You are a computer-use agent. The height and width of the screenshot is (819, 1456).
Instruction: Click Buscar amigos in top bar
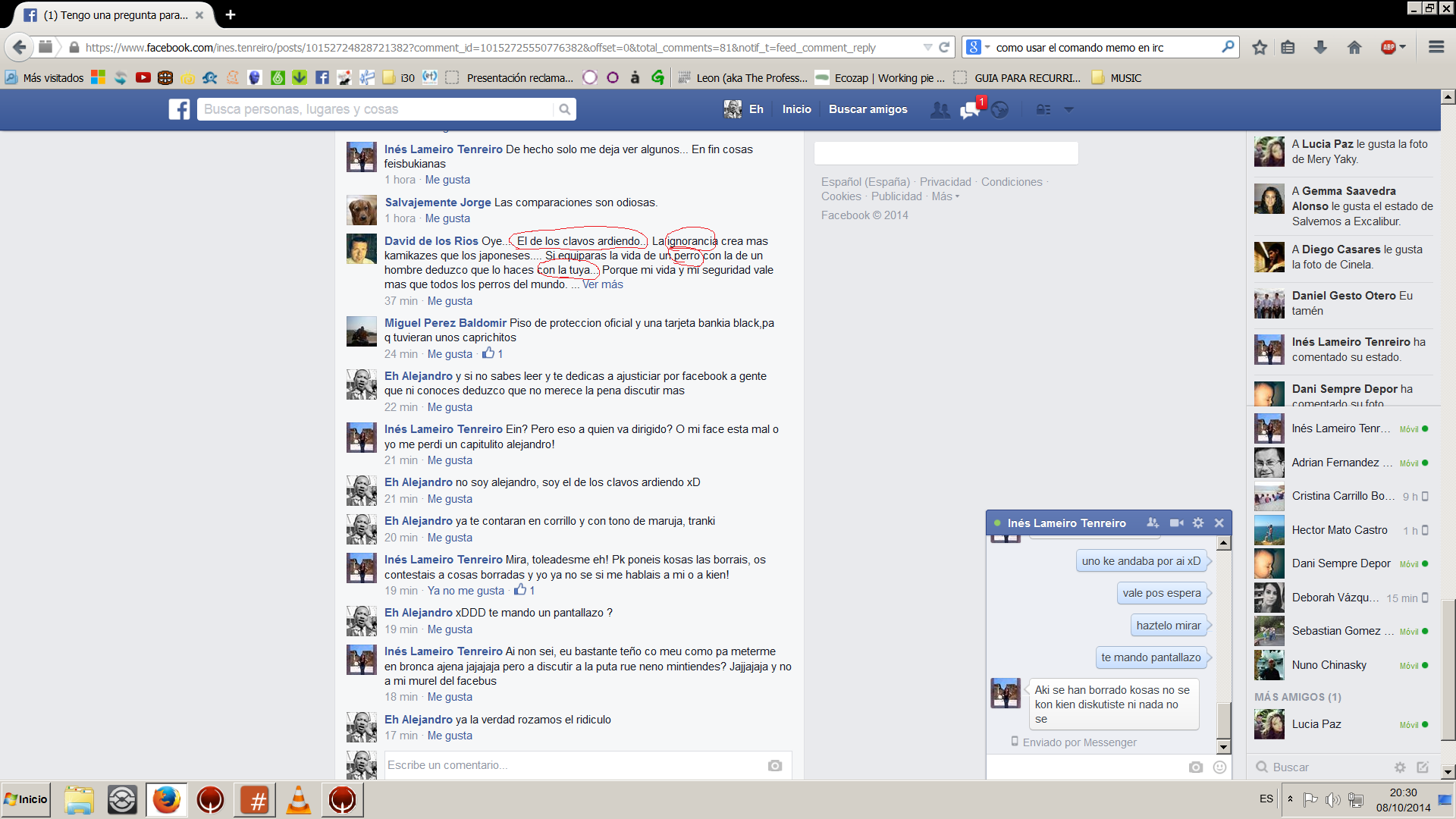[x=868, y=109]
